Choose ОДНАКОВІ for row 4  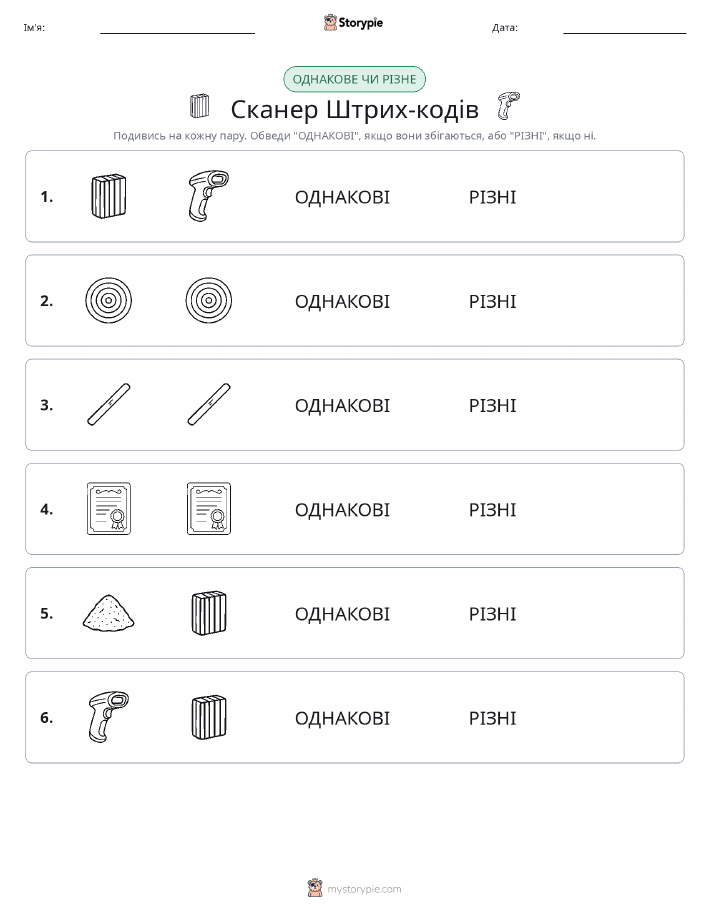pos(342,509)
